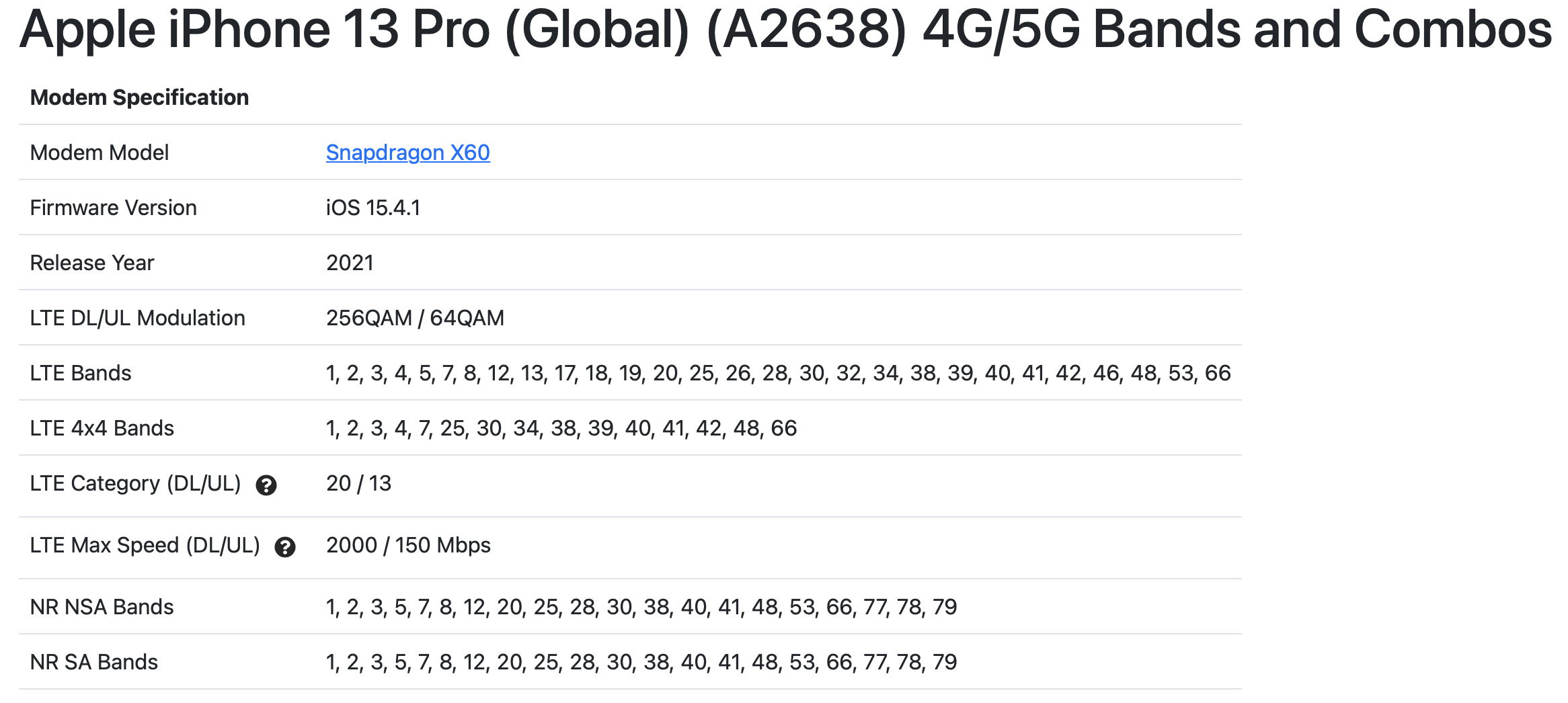Click the LTE DL/UL Modulation label
This screenshot has height=703, width=1568.
[x=138, y=318]
